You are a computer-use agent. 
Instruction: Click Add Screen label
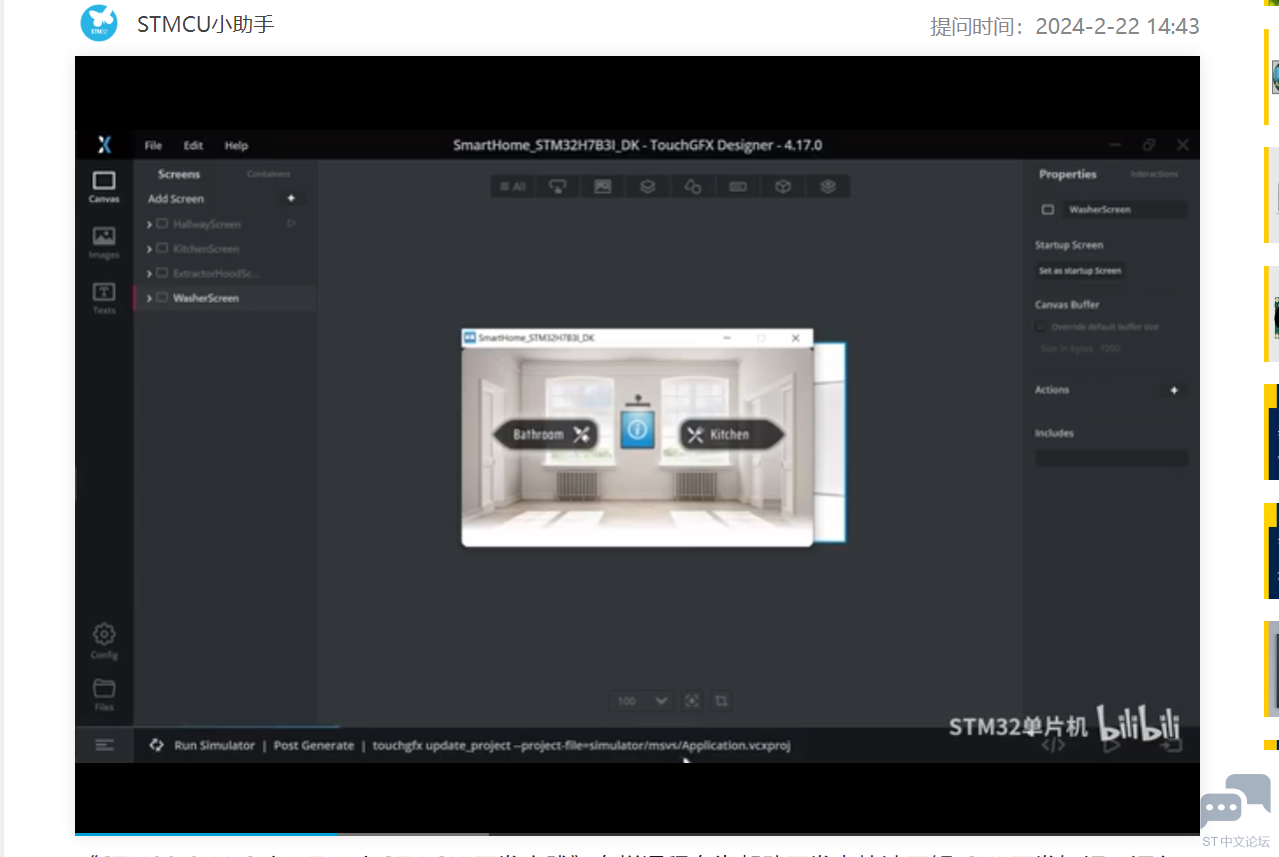(176, 199)
